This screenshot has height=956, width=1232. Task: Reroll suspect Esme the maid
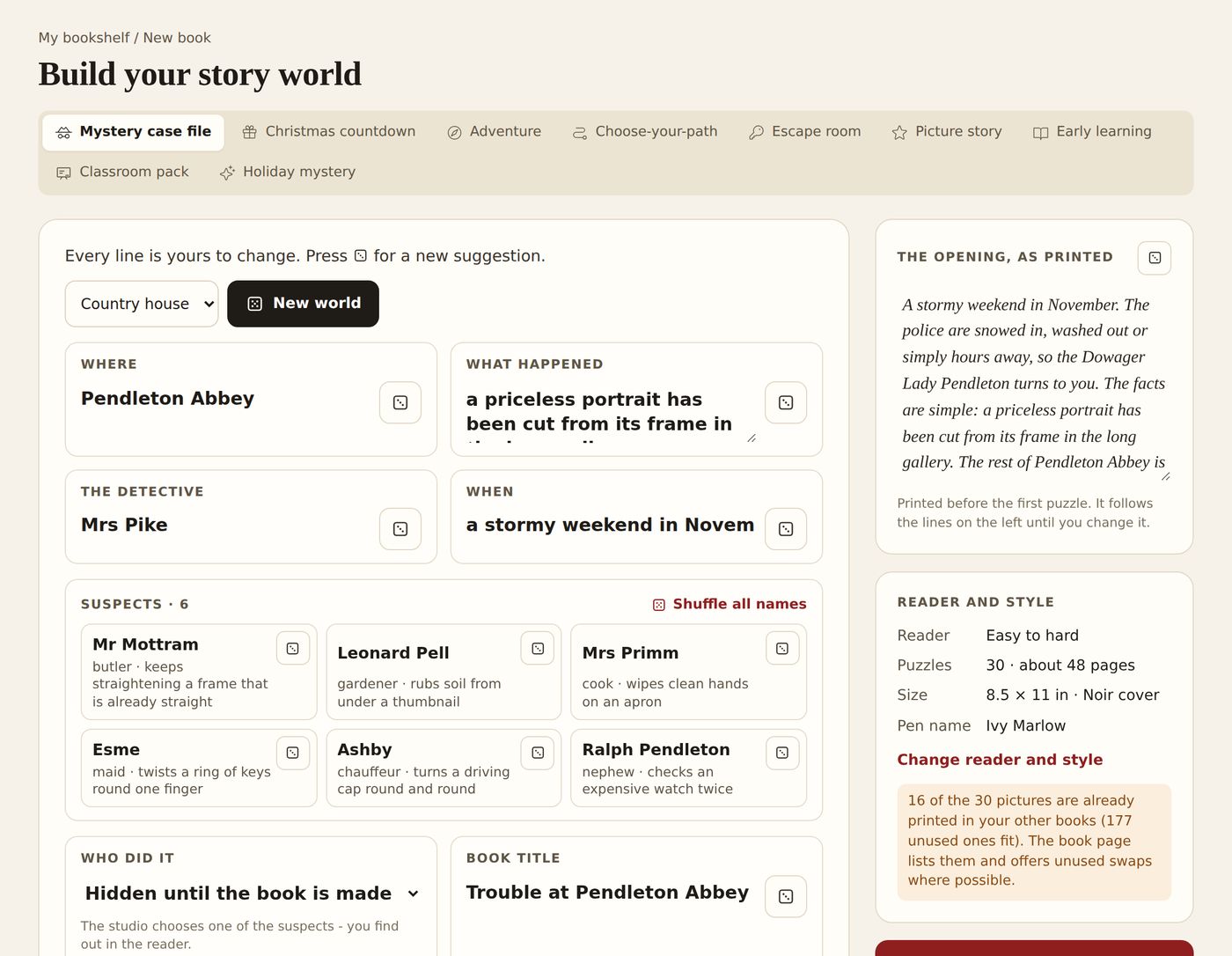tap(293, 753)
